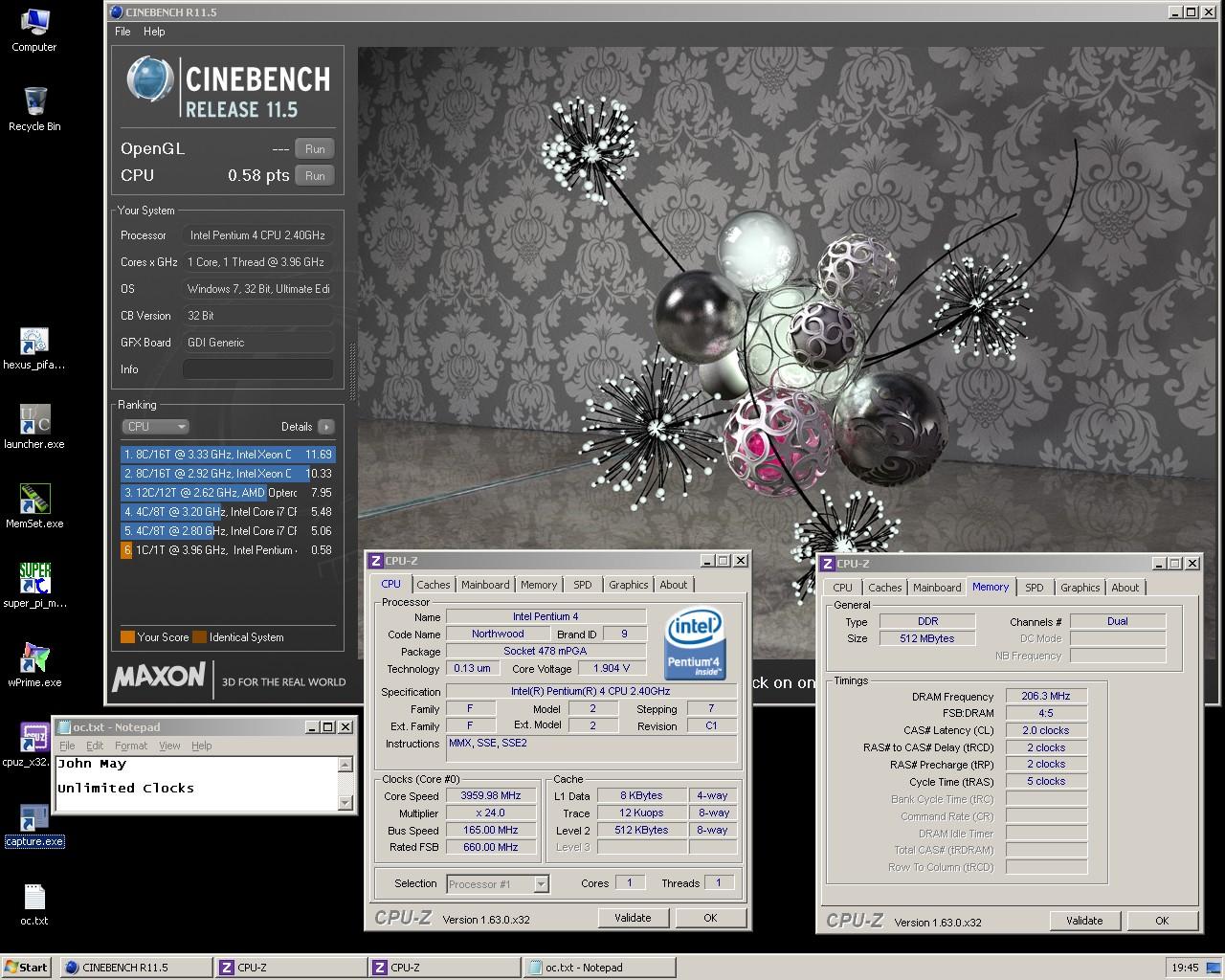Open the Processor #1 selection dropdown
Image resolution: width=1225 pixels, height=980 pixels.
[498, 884]
